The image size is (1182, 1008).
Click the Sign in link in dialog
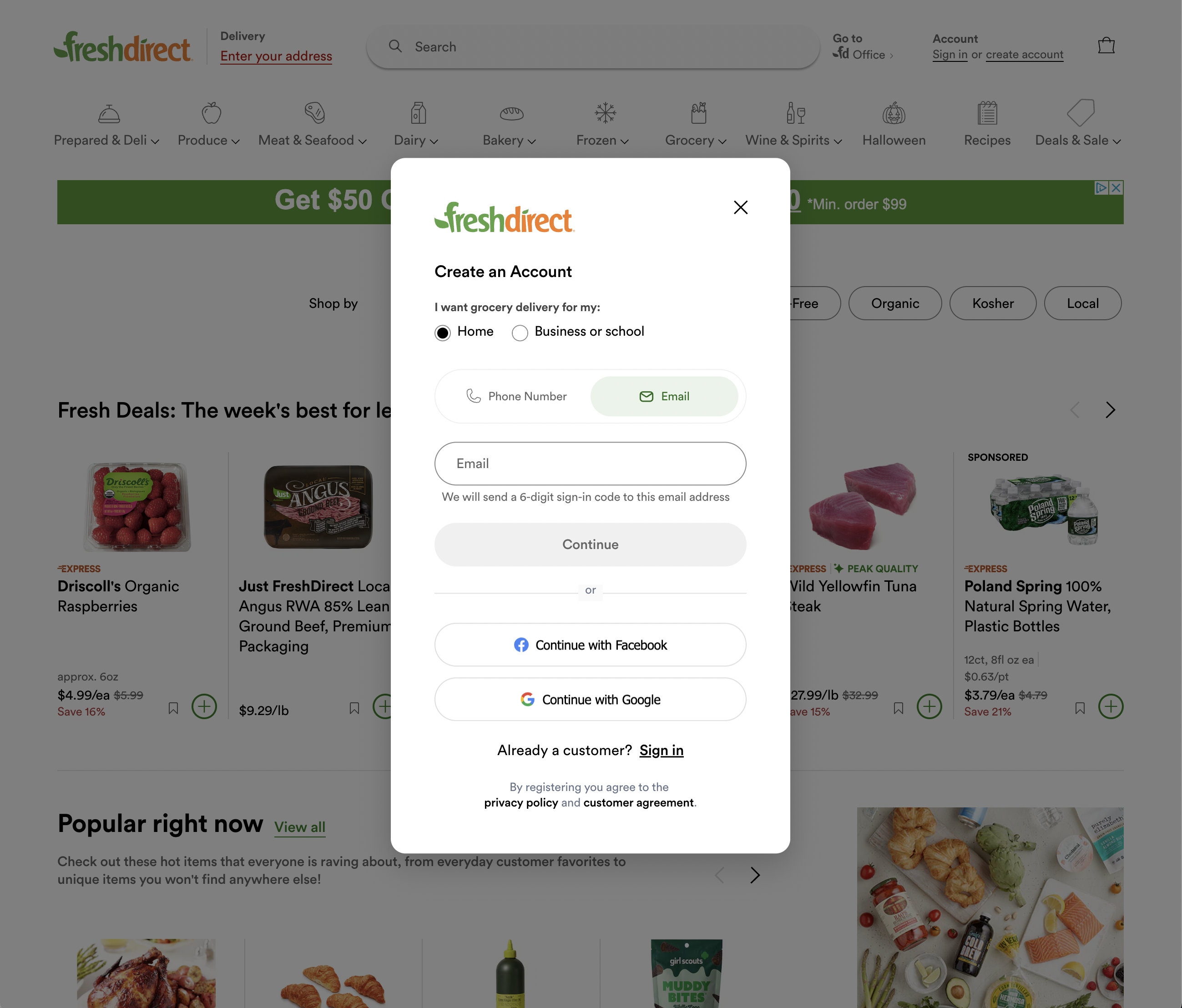661,750
